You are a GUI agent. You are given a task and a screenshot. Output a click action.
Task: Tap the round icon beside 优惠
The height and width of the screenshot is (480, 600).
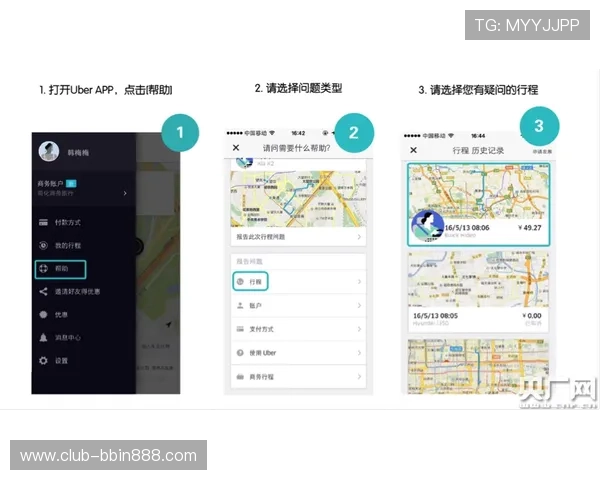click(x=43, y=315)
